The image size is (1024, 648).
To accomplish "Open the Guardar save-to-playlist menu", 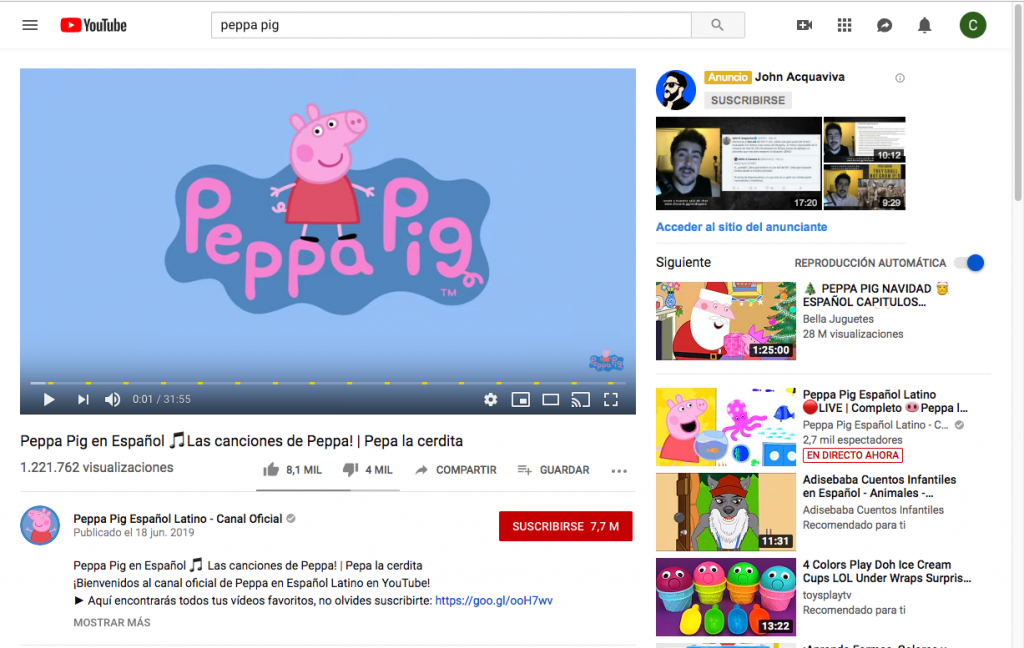I will [x=553, y=470].
